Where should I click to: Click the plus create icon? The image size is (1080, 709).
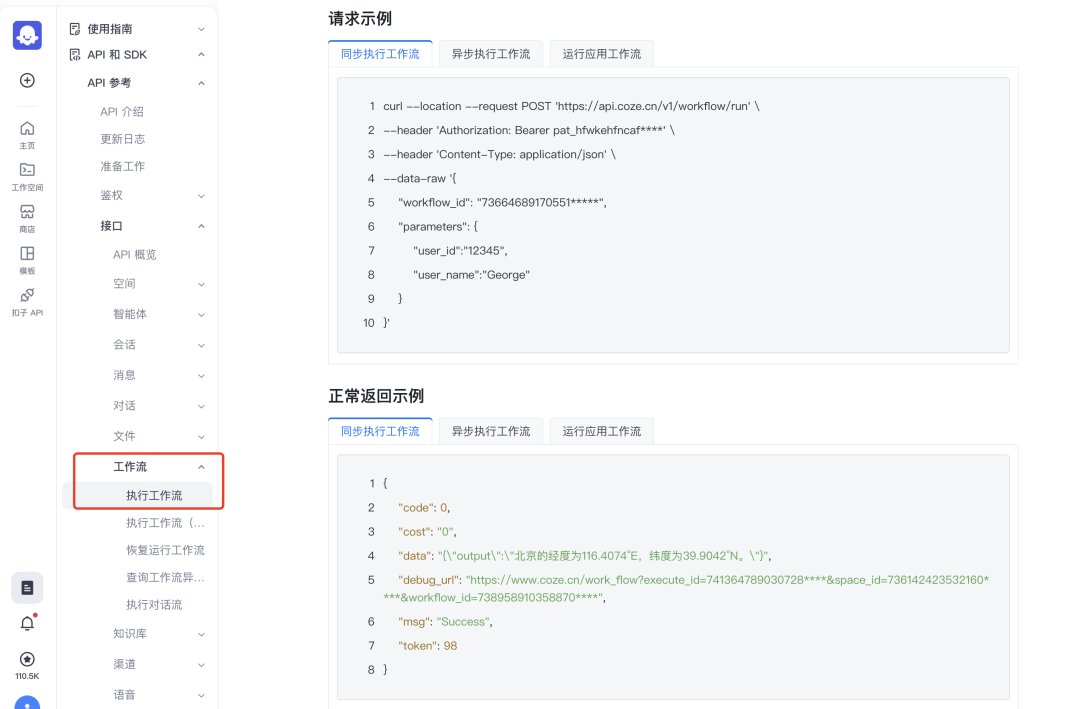[27, 81]
